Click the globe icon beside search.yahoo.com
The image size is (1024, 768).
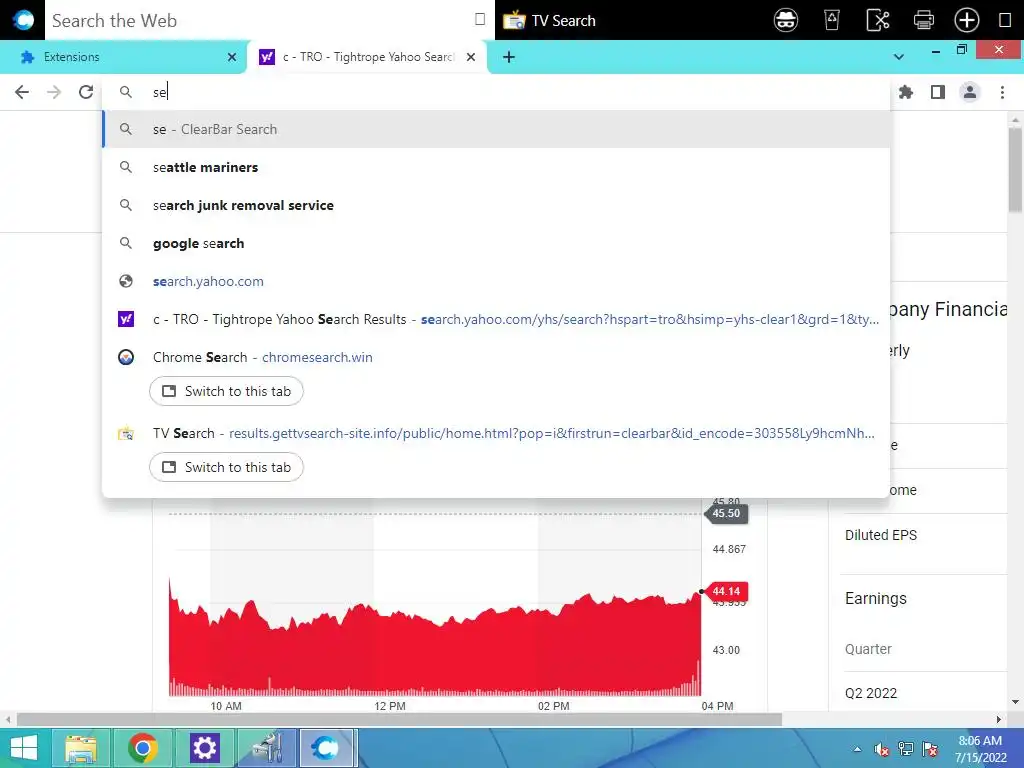coord(126,281)
